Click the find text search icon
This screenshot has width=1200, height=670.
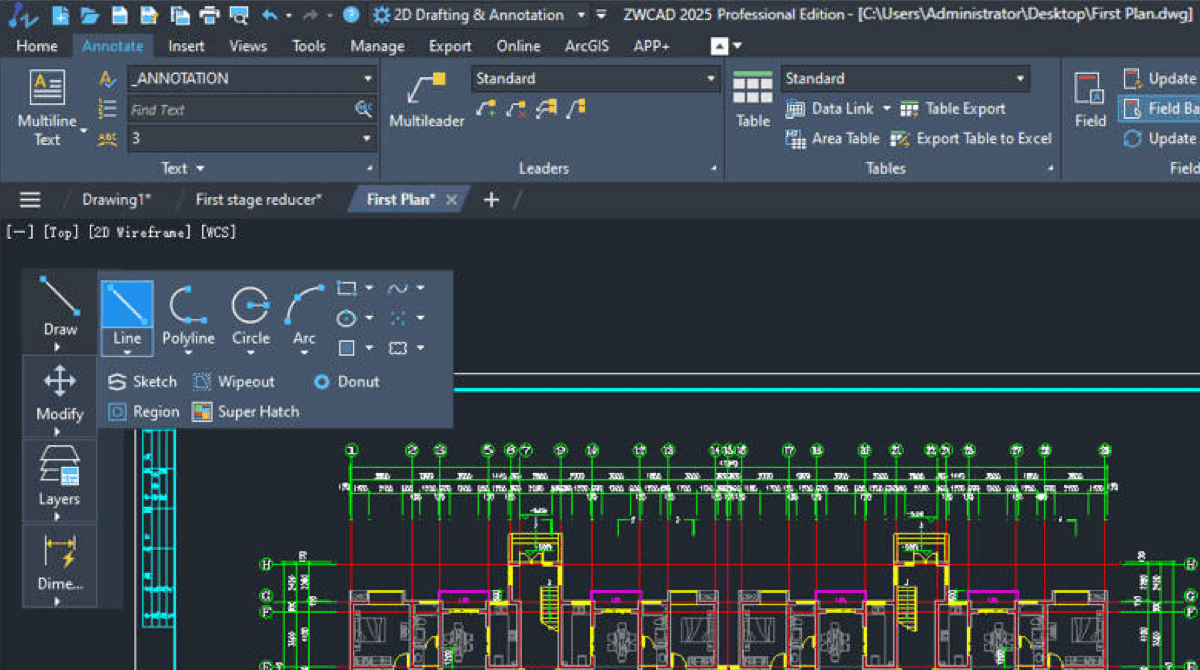click(x=364, y=109)
